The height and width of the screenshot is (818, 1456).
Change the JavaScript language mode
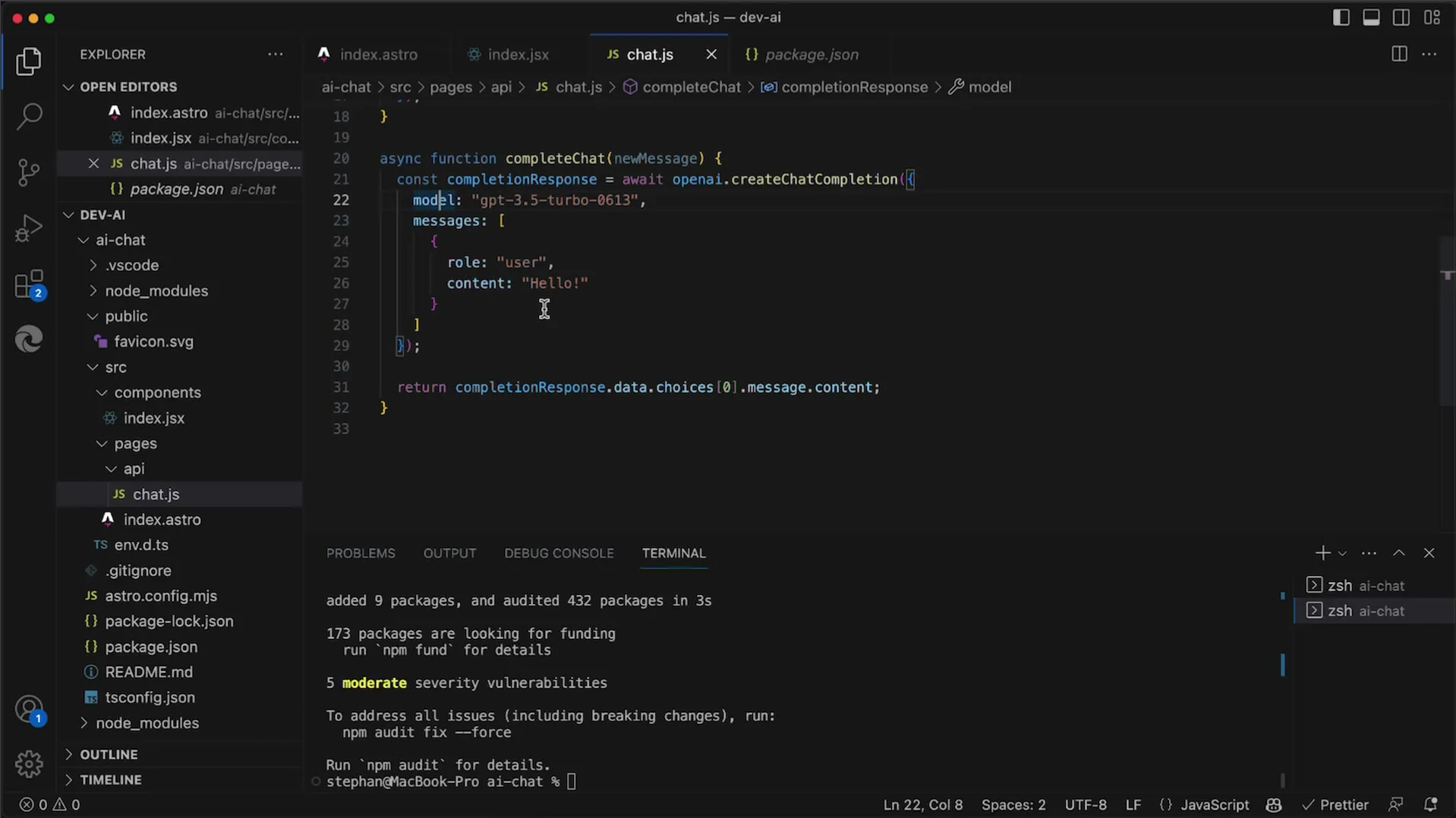click(1215, 805)
